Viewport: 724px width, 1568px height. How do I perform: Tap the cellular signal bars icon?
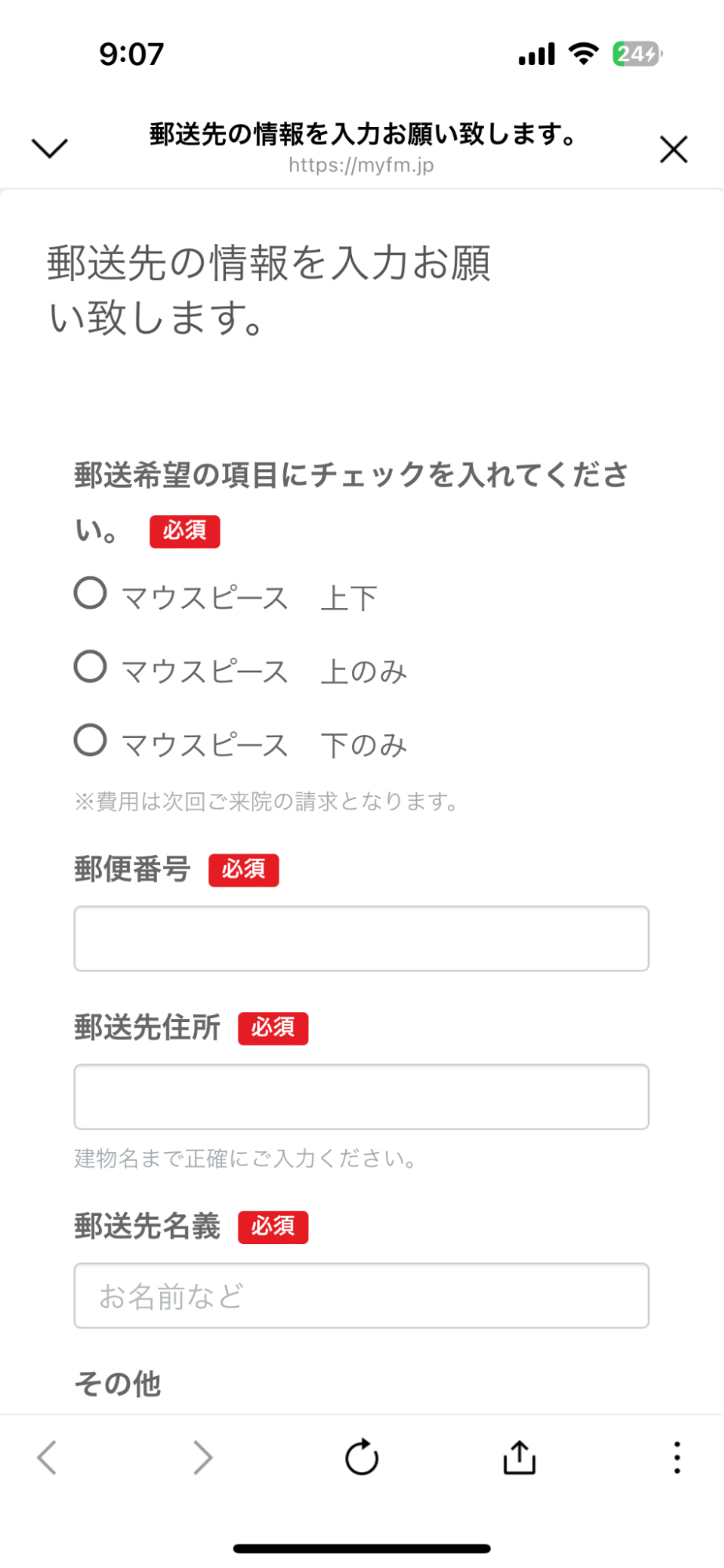pyautogui.click(x=537, y=54)
